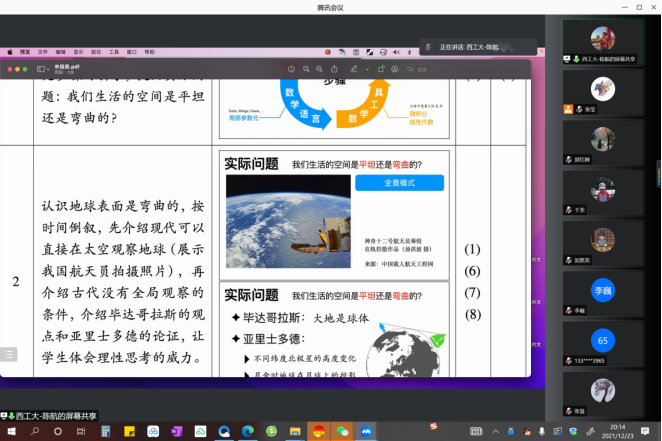Click the markup pen icon in Preview
Screen dimensions: 662x441
(x=354, y=69)
